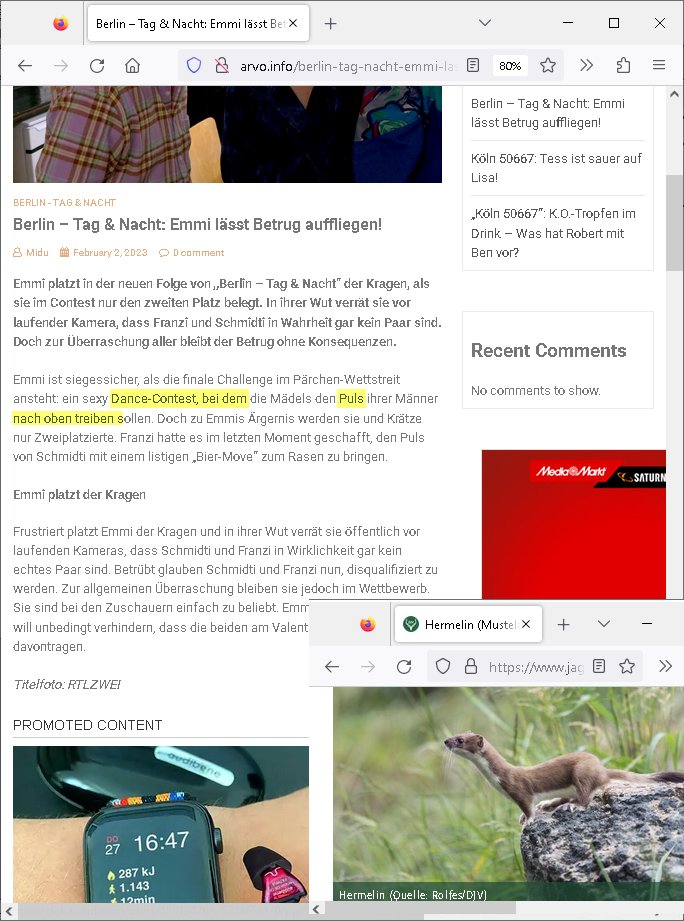Open the BERLIN - TAG & NACHT category link
This screenshot has height=921, width=684.
point(65,203)
